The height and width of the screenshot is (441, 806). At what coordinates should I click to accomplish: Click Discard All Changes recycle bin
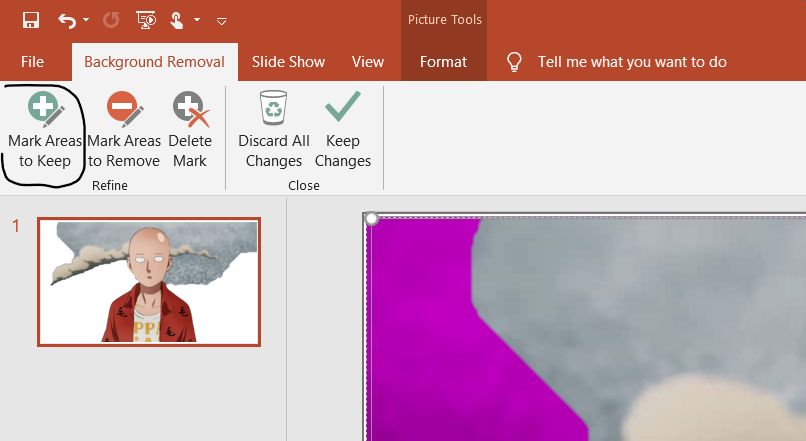coord(273,130)
